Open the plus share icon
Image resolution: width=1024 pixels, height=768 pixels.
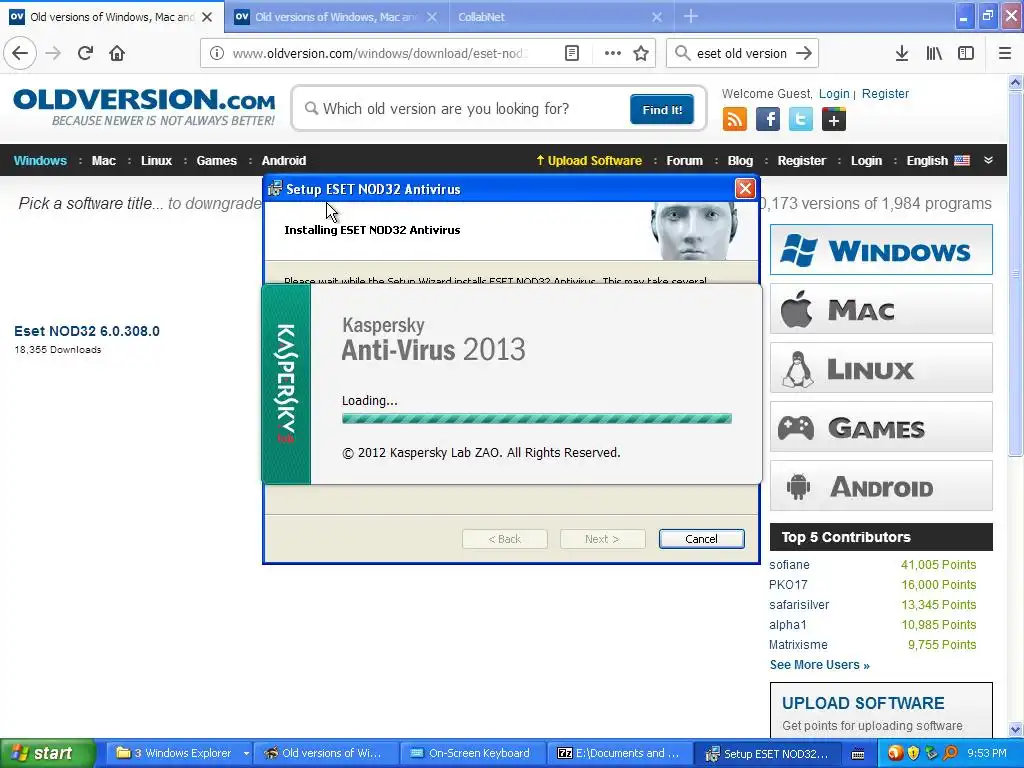pos(833,119)
